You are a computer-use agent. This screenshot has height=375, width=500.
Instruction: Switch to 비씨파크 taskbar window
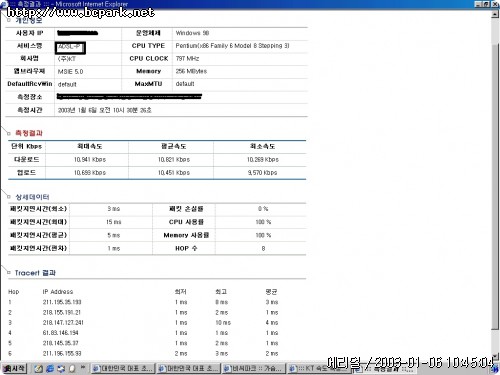(253, 369)
